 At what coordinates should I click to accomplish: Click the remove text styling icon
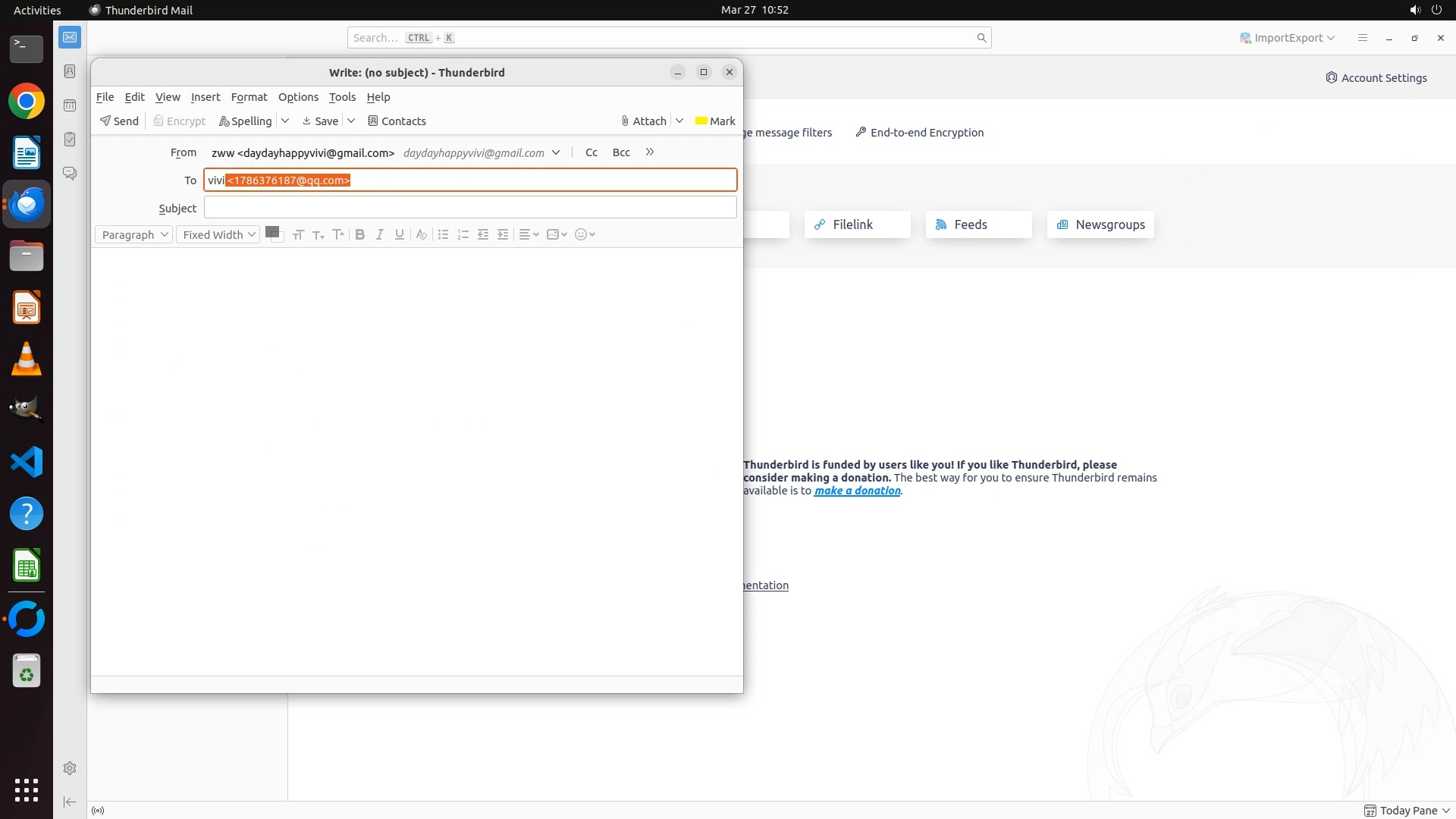pyautogui.click(x=422, y=235)
